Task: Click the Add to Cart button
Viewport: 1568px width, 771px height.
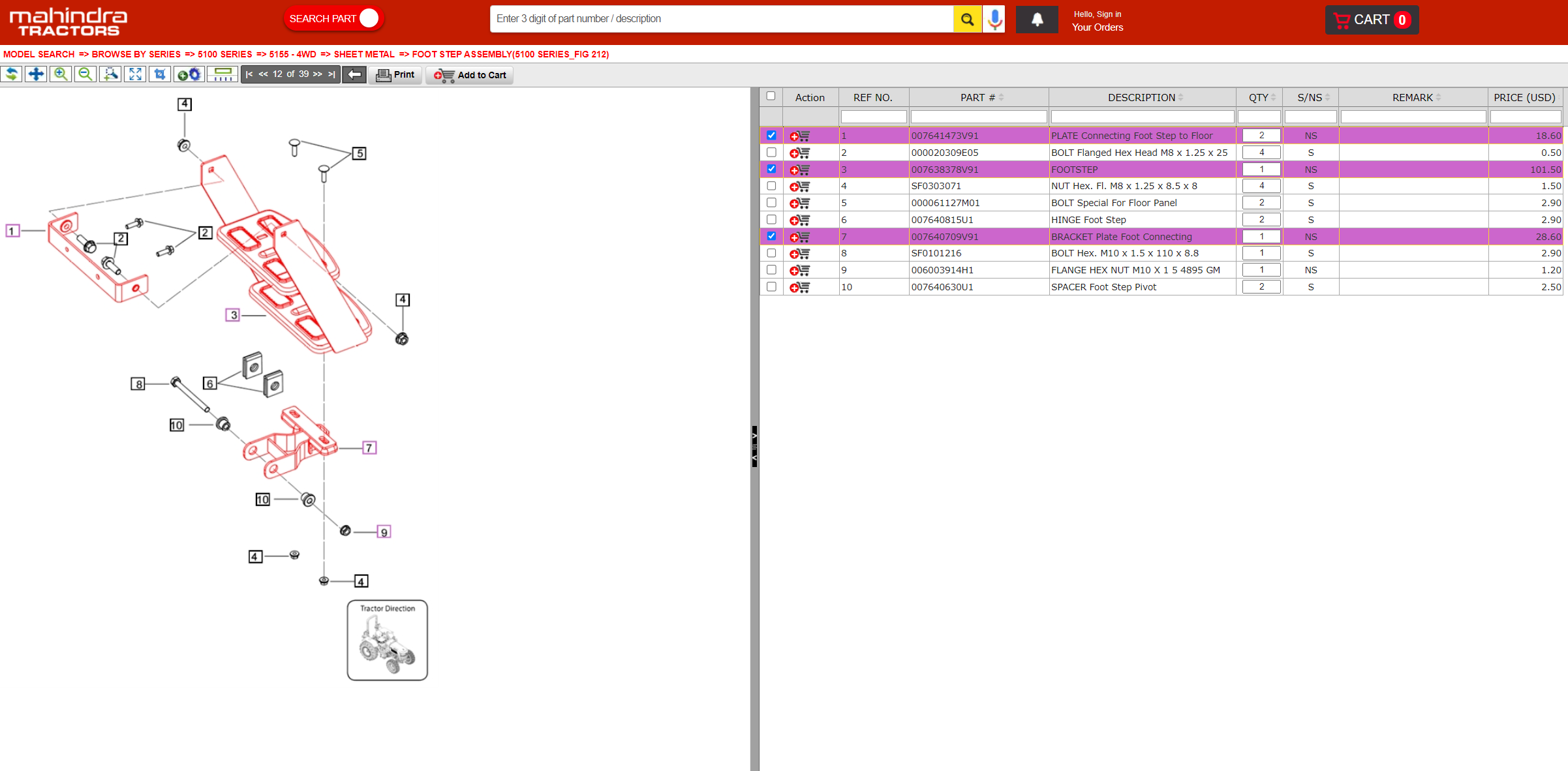Action: click(470, 75)
